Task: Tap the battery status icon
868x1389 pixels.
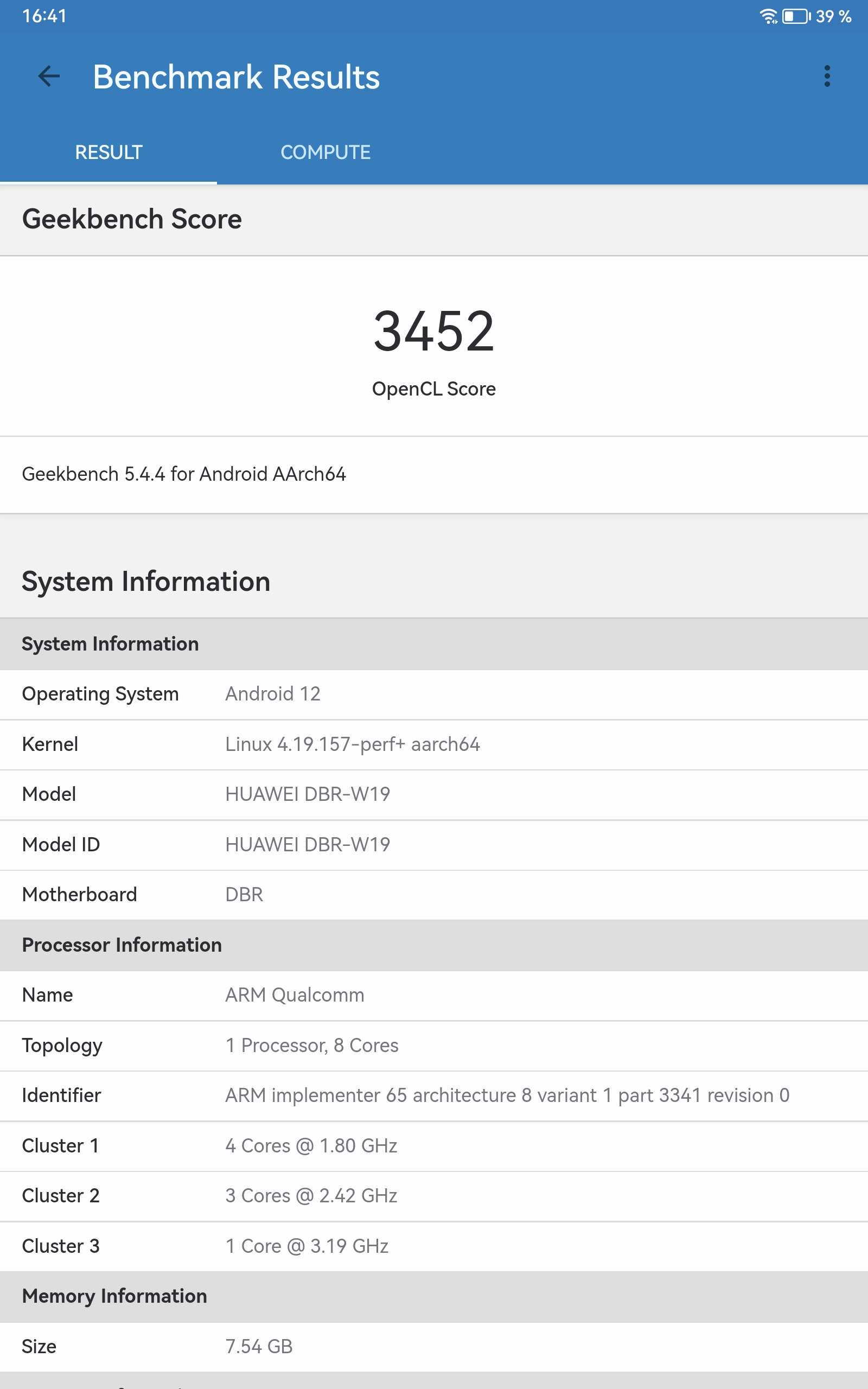Action: point(796,16)
